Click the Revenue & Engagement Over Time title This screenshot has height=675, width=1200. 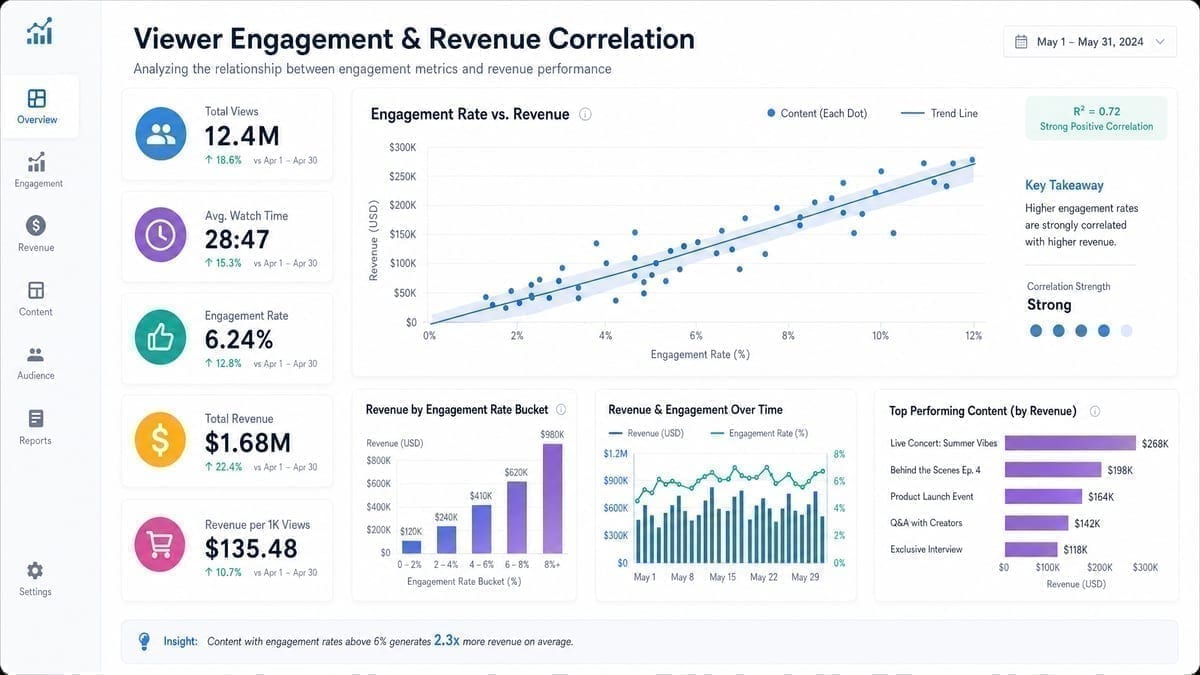(695, 410)
